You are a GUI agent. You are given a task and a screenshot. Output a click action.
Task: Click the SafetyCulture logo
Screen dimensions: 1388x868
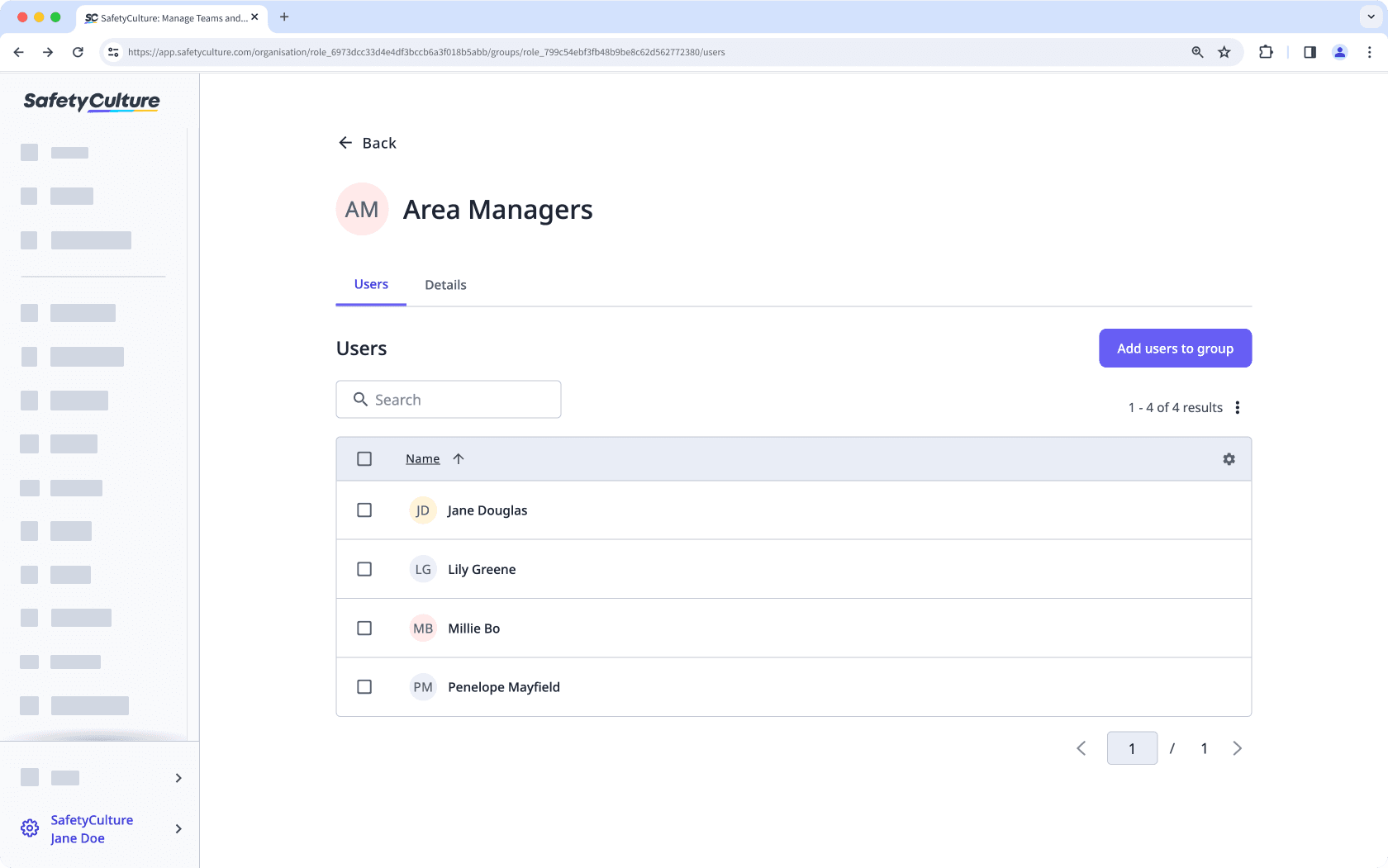coord(90,101)
